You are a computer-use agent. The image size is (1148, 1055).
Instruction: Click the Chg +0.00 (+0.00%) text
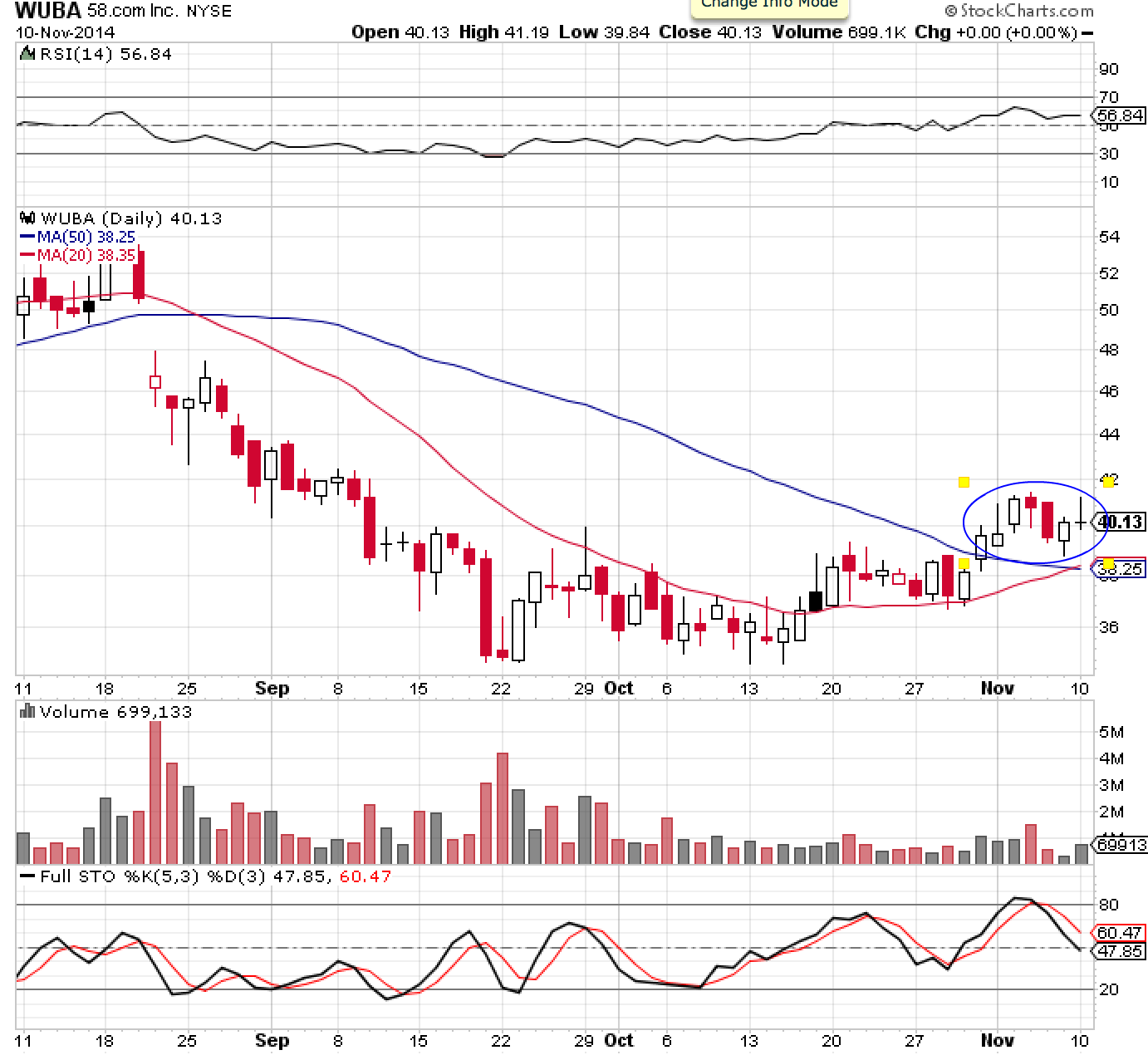[x=995, y=32]
